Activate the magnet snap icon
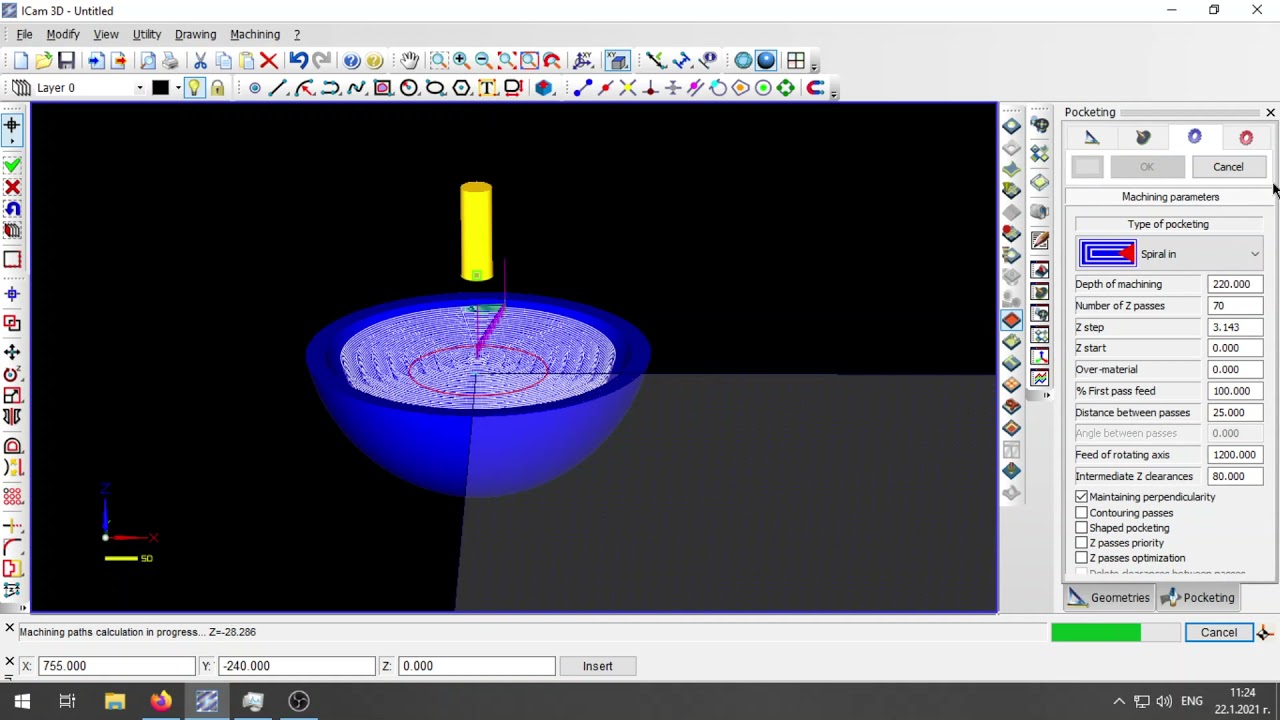This screenshot has height=720, width=1280. click(x=815, y=88)
